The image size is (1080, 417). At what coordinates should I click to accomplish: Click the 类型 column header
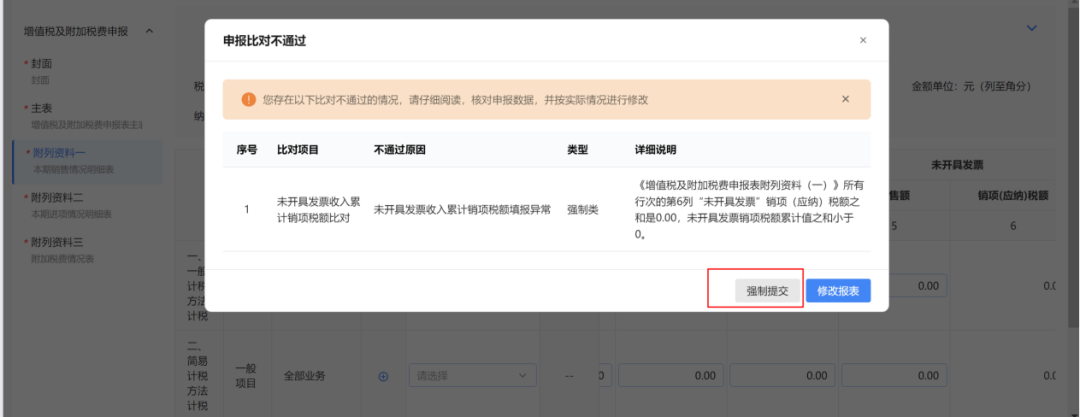[x=577, y=150]
